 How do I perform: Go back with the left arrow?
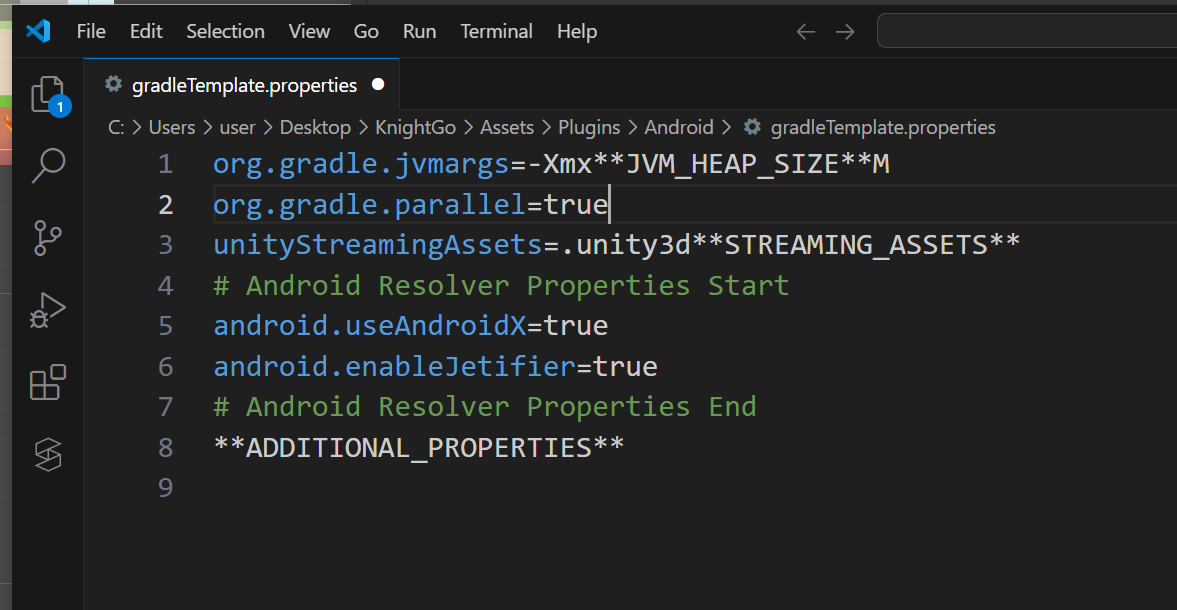805,32
